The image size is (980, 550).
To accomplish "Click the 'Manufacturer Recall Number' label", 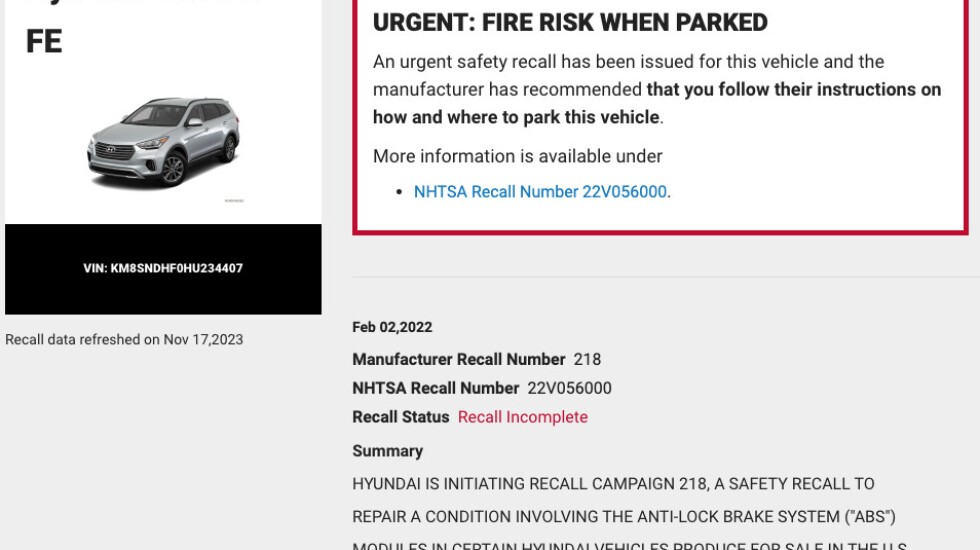I will (x=459, y=359).
